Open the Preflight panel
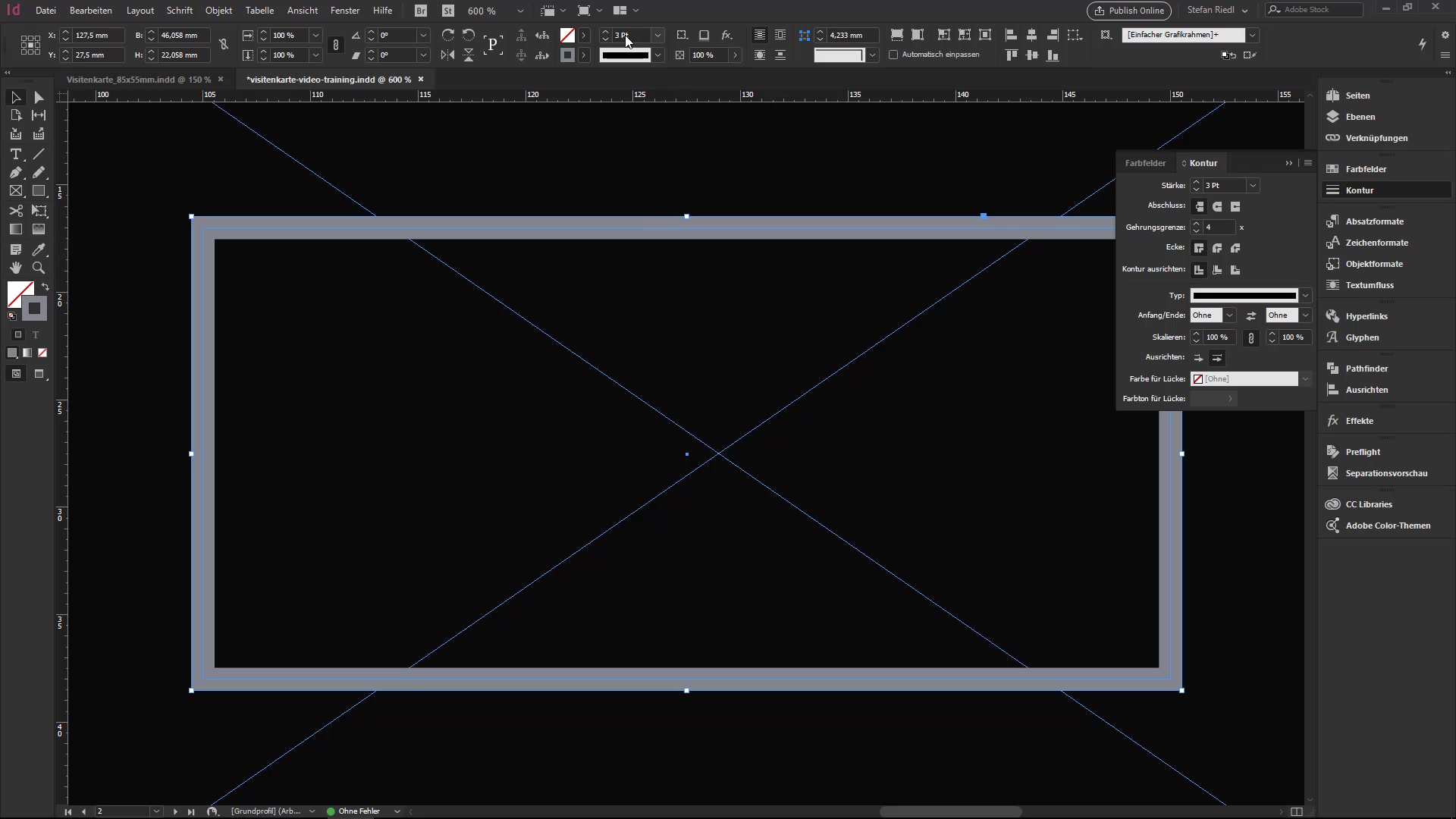 tap(1363, 452)
